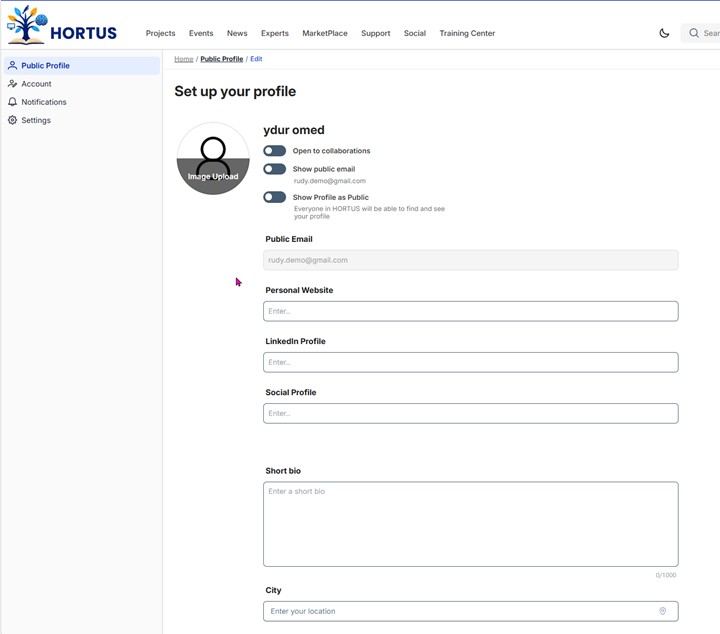Open the Support menu item
Screen dimensions: 720x634
(x=376, y=33)
